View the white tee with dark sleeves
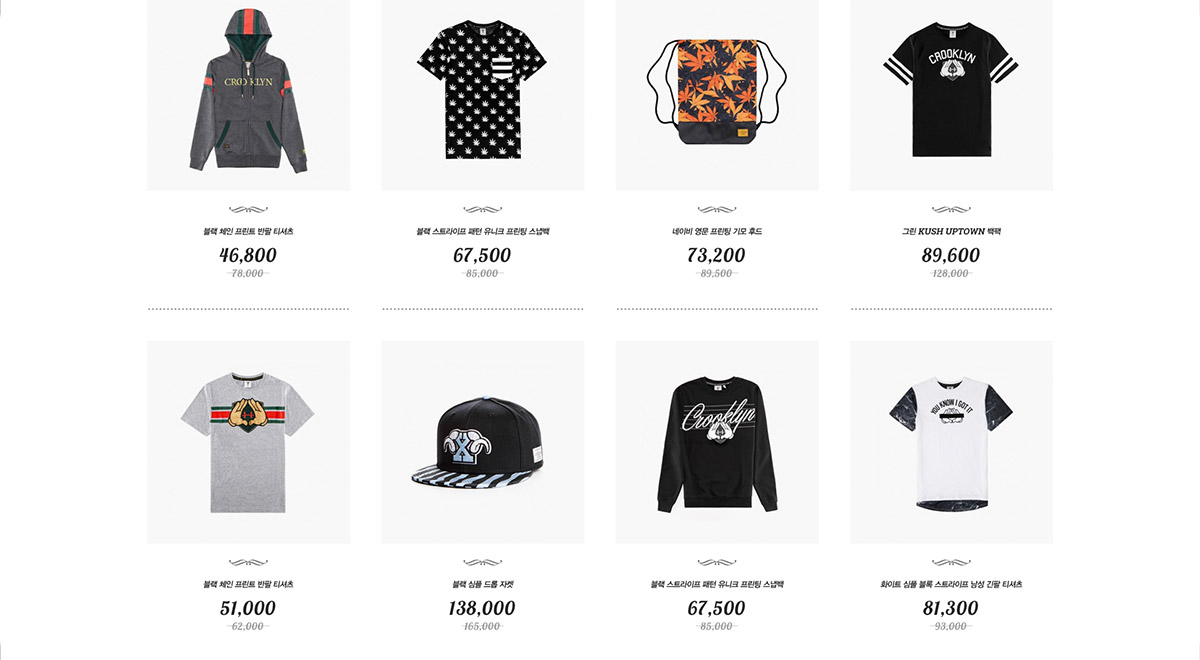 pos(951,442)
